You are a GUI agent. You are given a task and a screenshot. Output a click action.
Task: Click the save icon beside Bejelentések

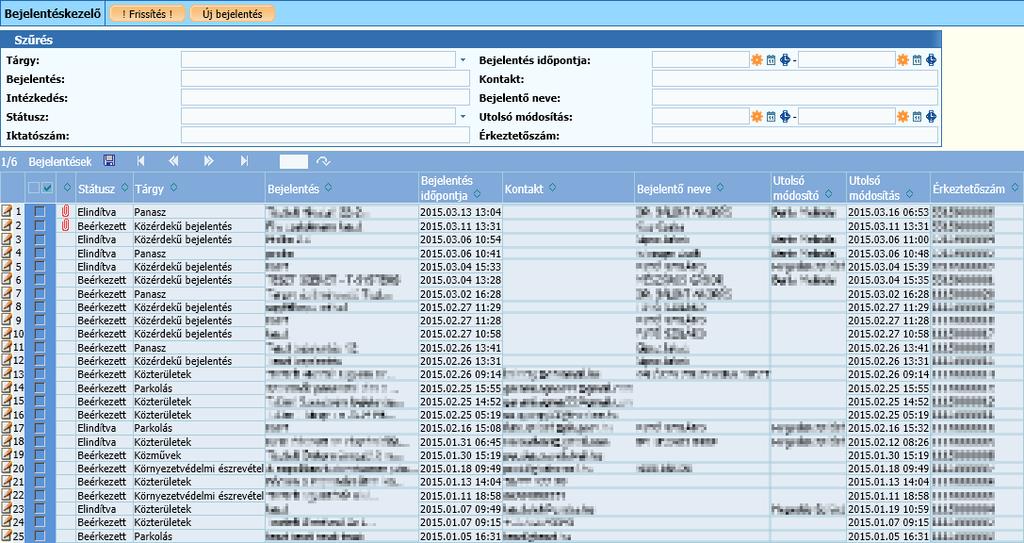coord(110,161)
